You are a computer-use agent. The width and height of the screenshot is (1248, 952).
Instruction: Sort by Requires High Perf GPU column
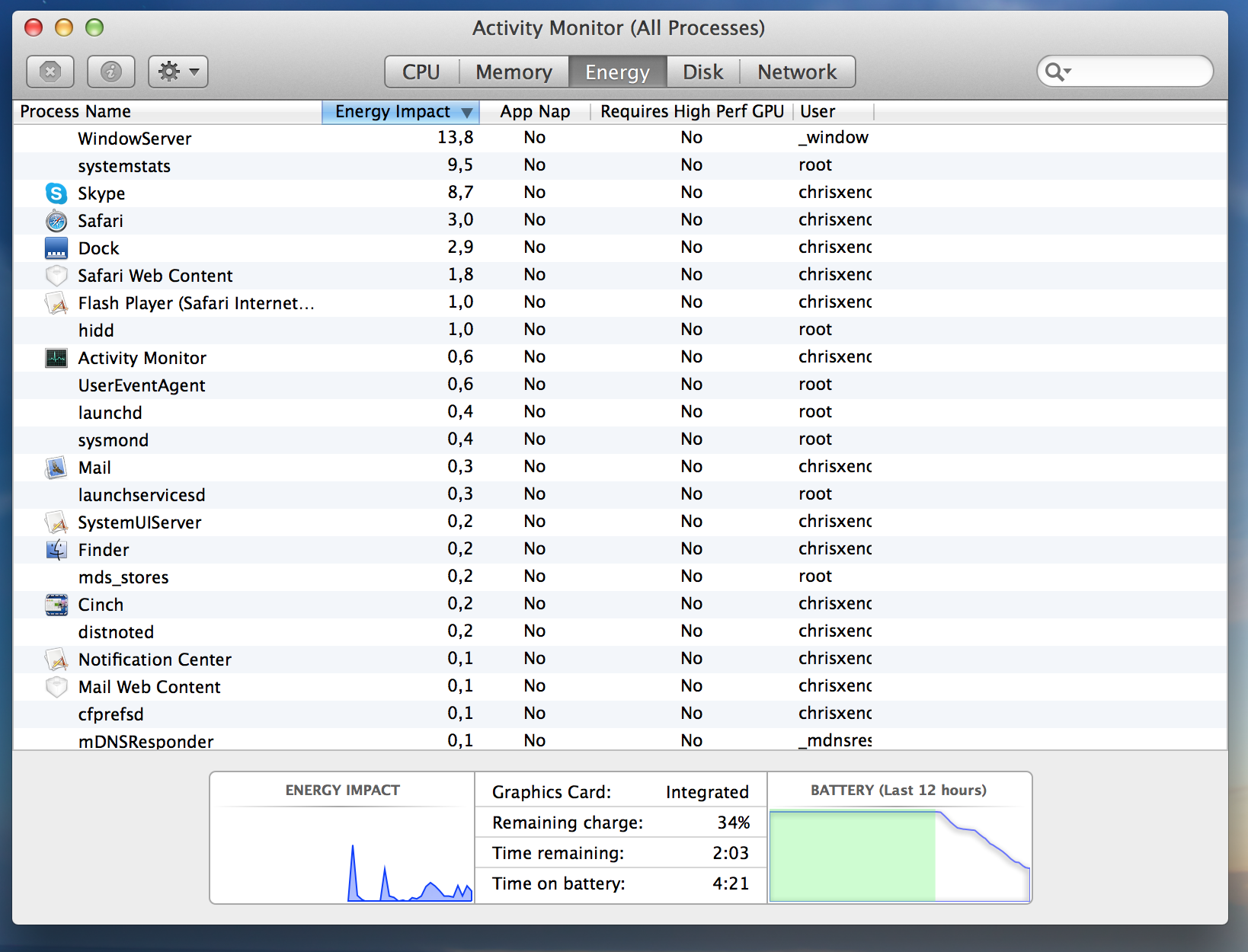pos(692,111)
